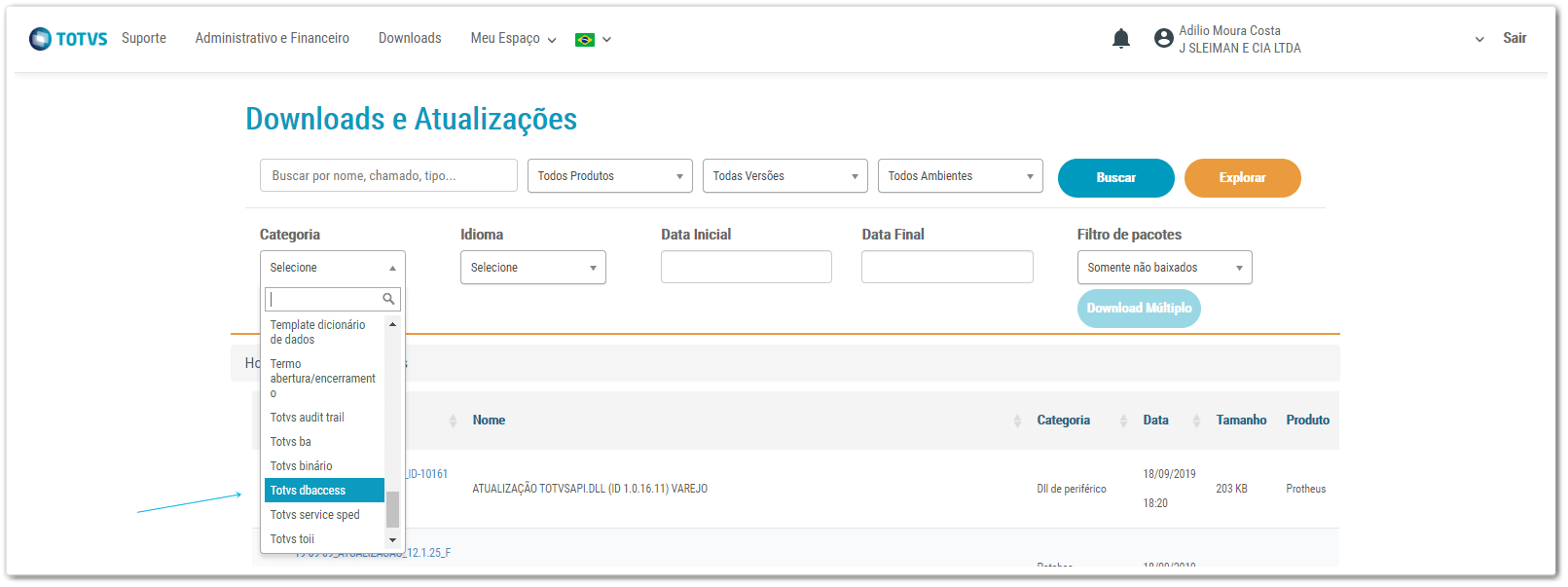Click the Produto column header
The width and height of the screenshot is (1568, 587).
(x=1307, y=421)
